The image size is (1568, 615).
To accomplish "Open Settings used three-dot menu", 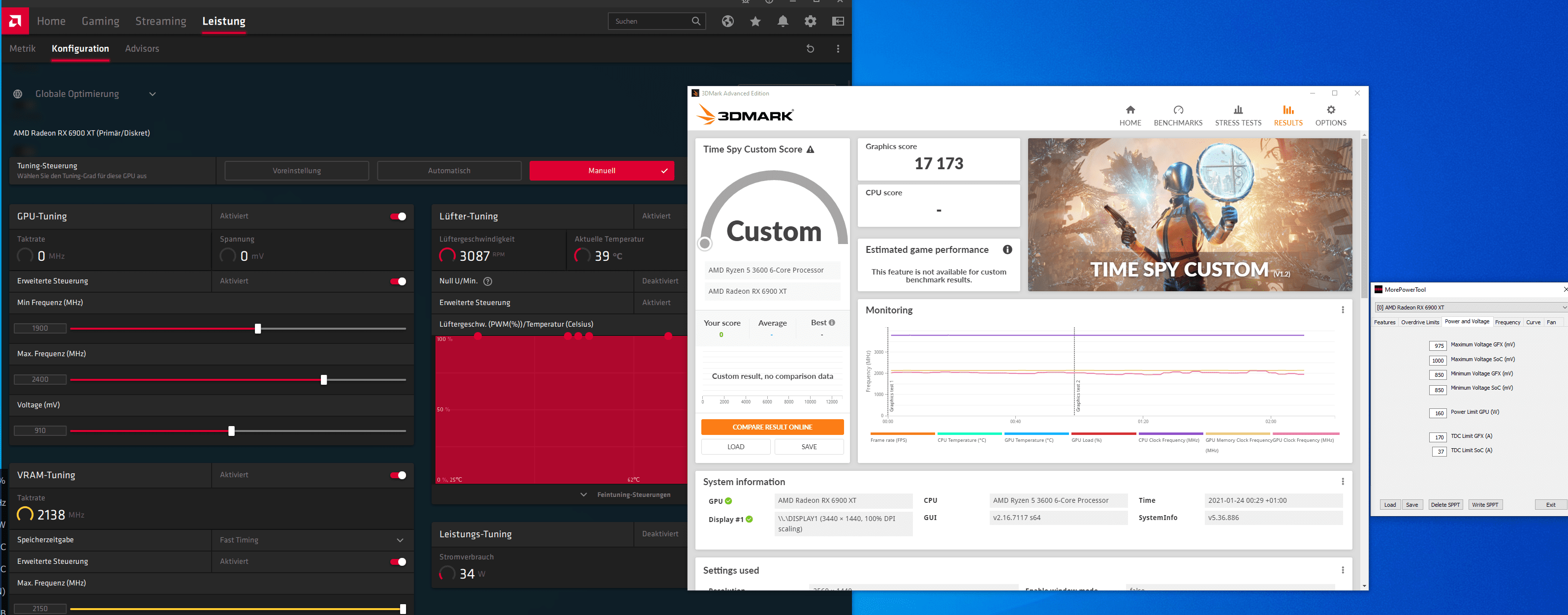I will (x=1342, y=570).
